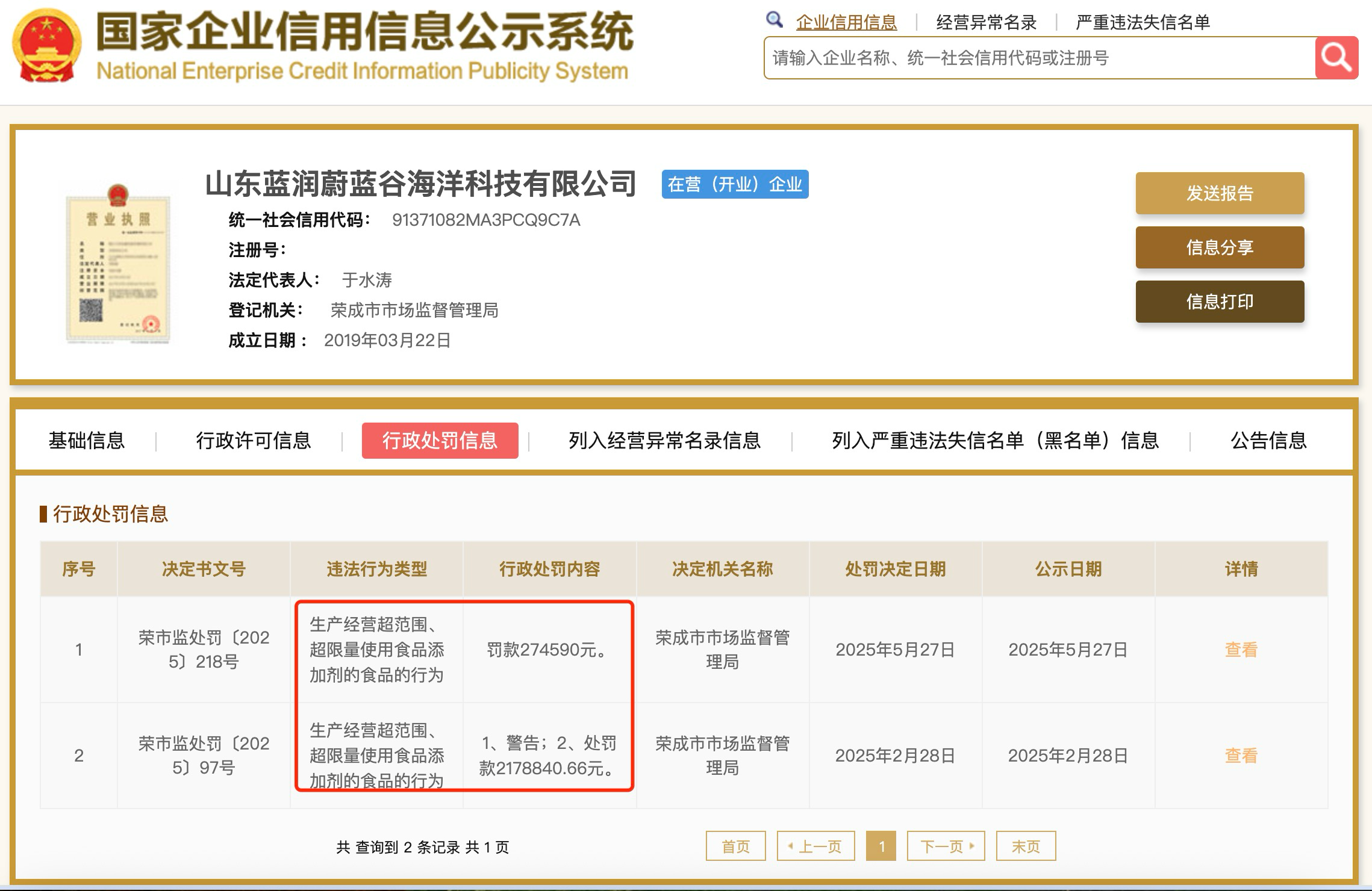Click legal representative name 于水涛

coord(367,280)
